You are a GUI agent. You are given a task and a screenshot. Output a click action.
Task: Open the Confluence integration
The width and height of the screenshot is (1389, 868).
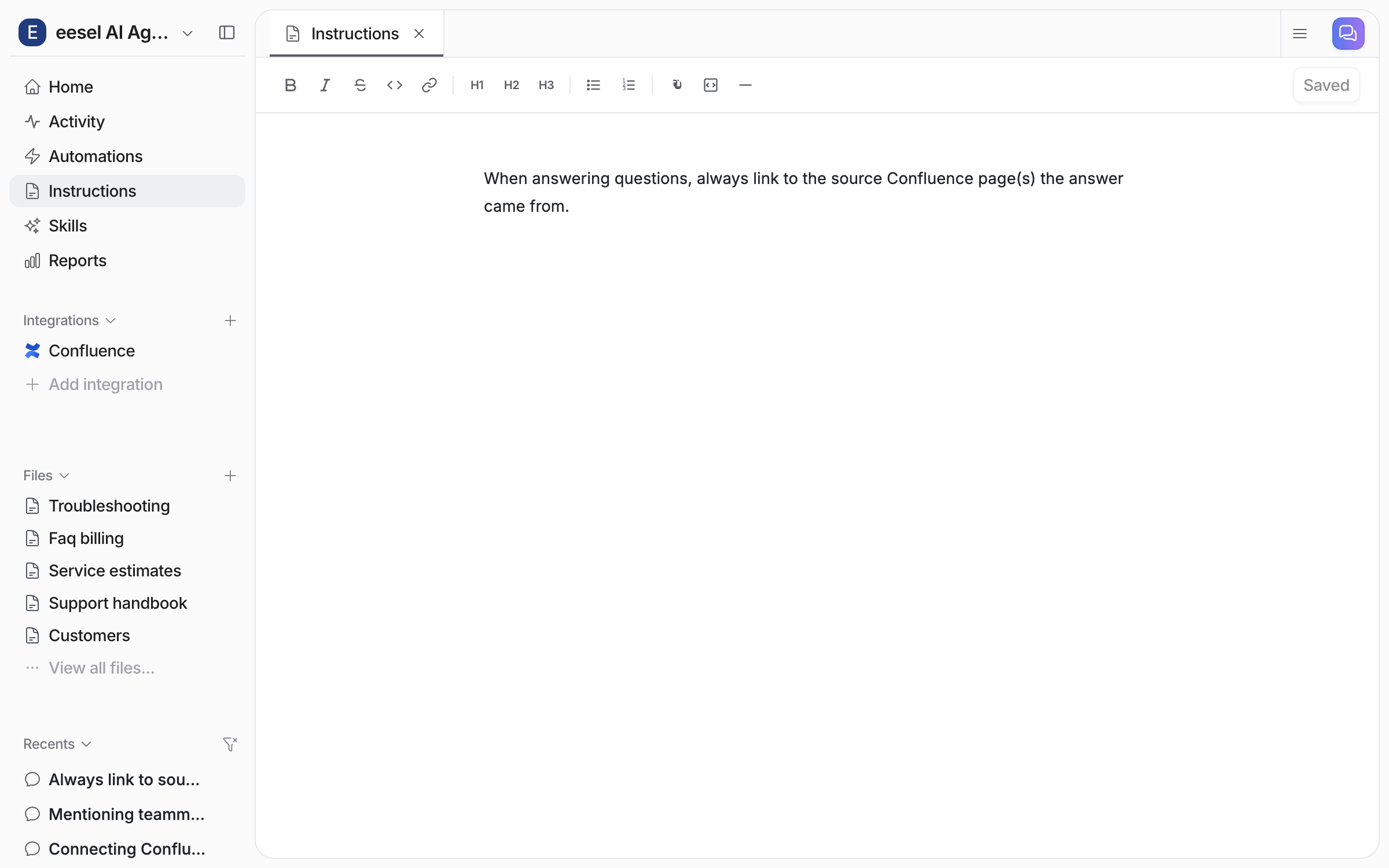point(127,351)
